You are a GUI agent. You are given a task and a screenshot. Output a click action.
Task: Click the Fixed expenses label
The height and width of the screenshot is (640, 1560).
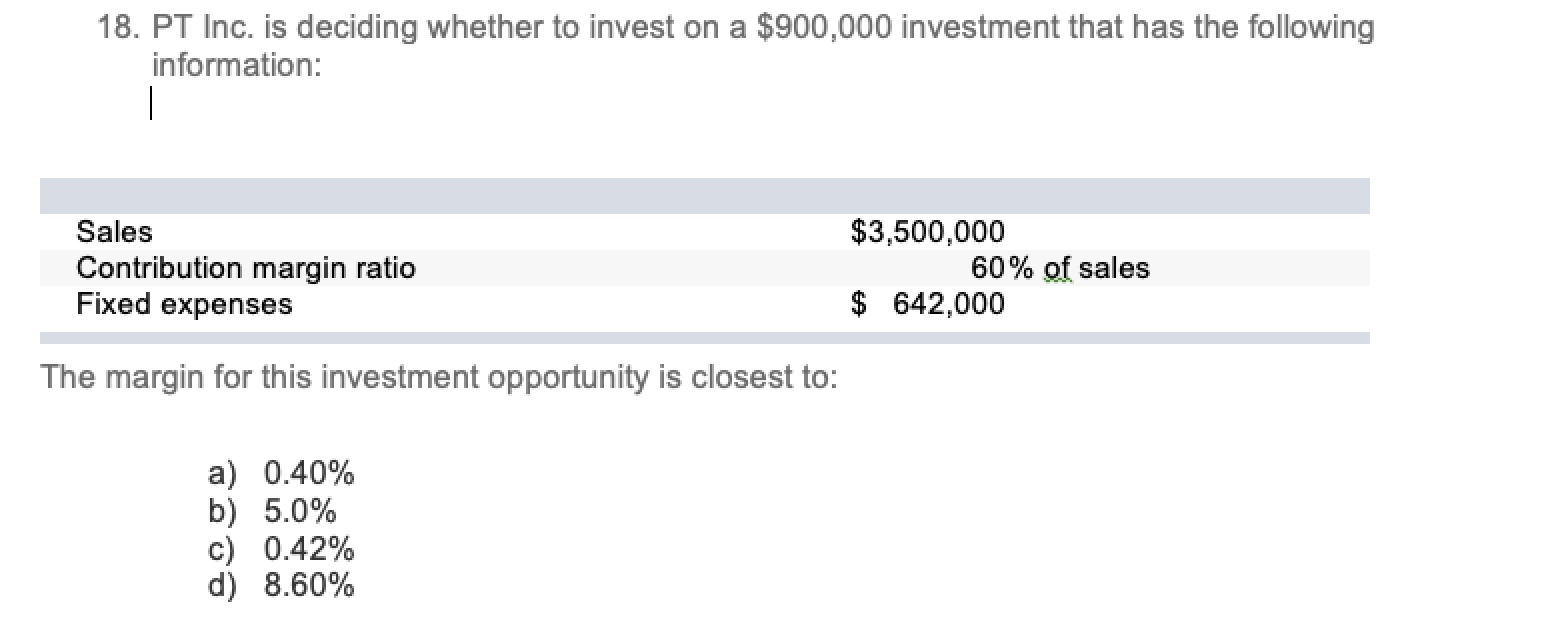coord(185,304)
